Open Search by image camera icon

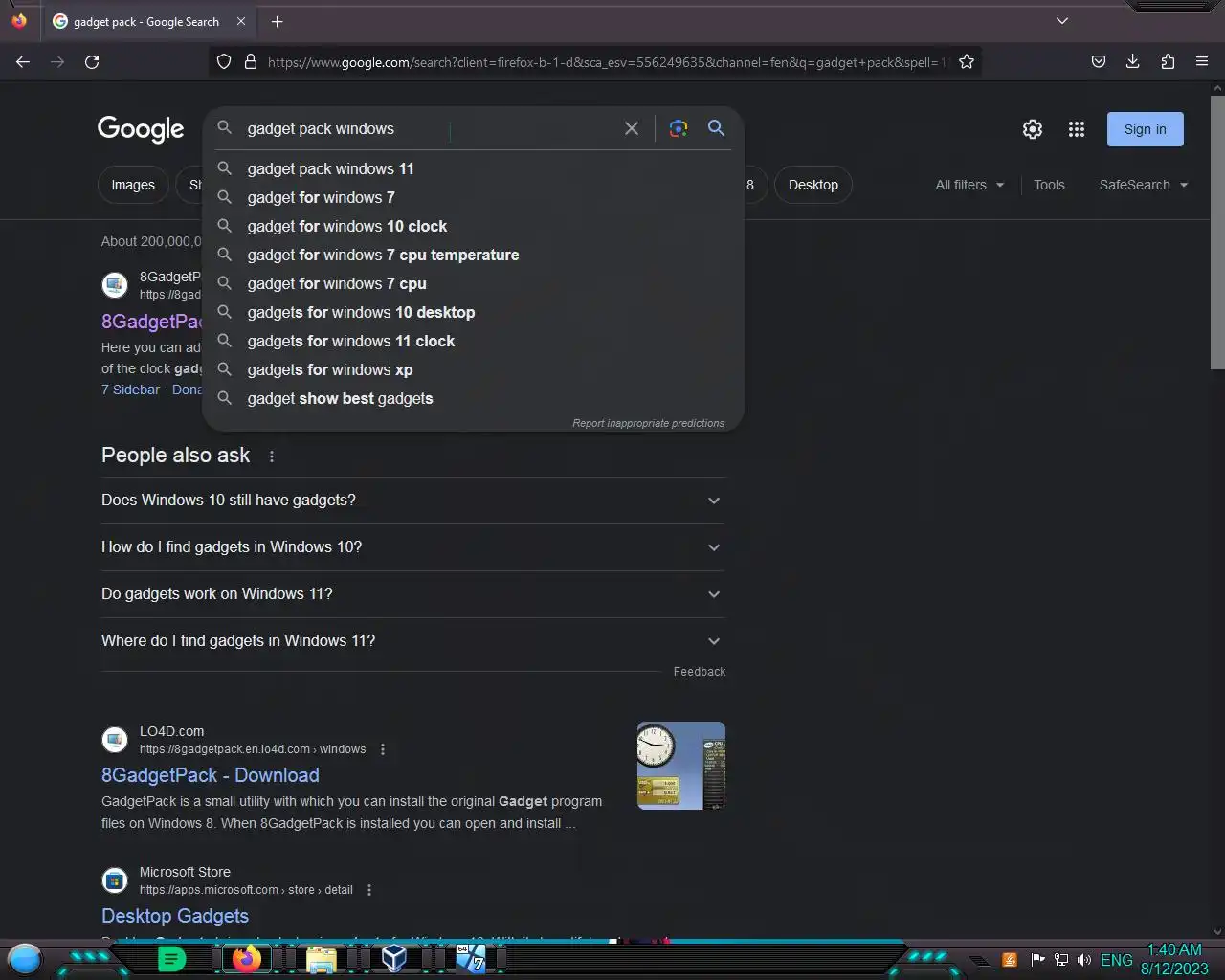click(x=679, y=128)
